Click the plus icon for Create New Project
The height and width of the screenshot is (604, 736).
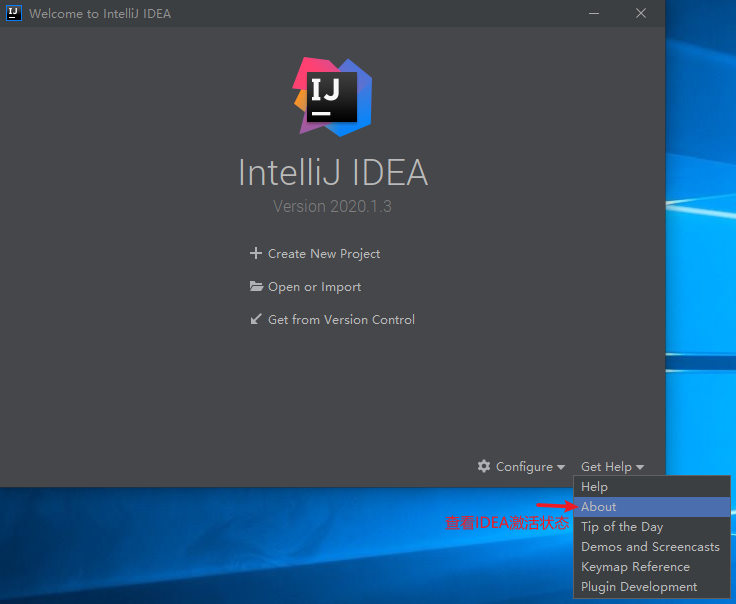(x=256, y=253)
